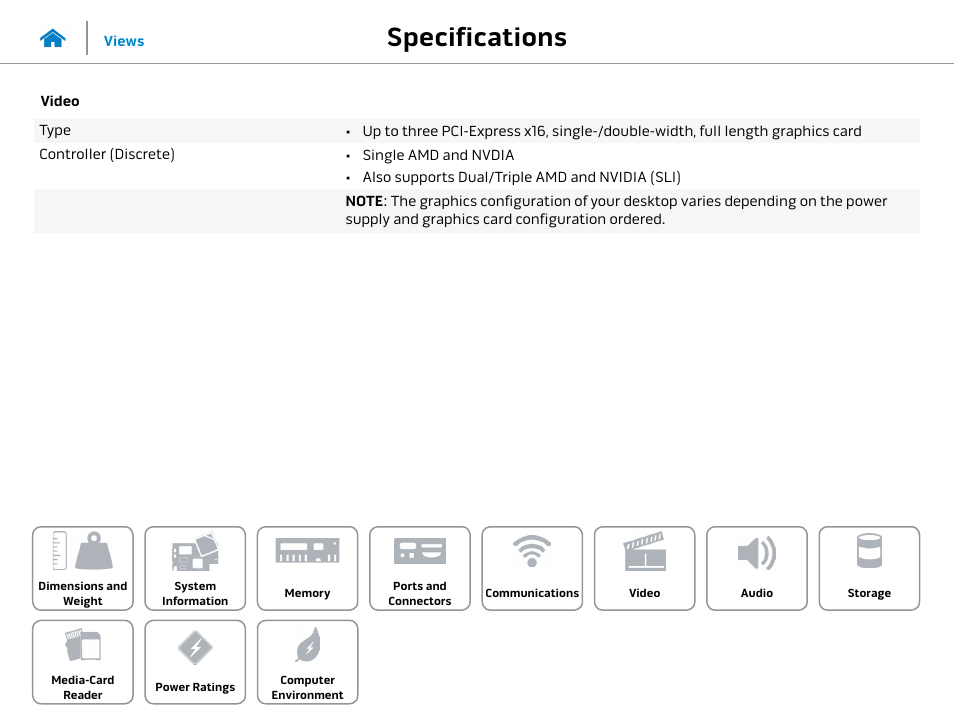The width and height of the screenshot is (954, 721).
Task: Open the Computer Environment tile
Action: tap(307, 662)
